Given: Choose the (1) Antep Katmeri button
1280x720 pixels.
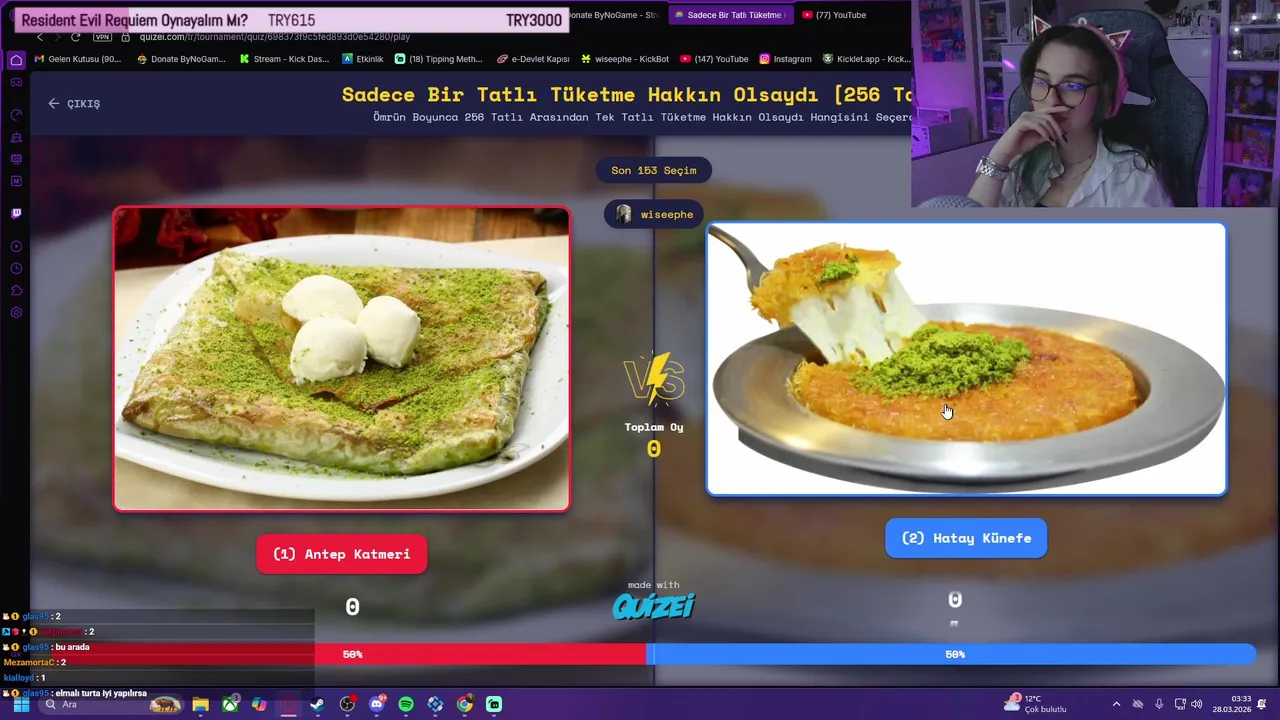Looking at the screenshot, I should [x=342, y=554].
